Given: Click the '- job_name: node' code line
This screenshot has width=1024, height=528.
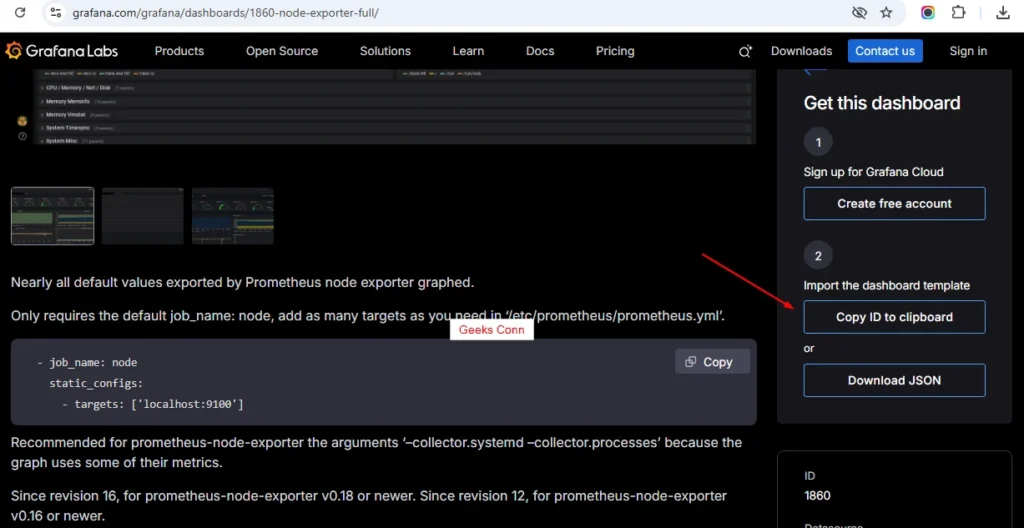Looking at the screenshot, I should click(87, 362).
